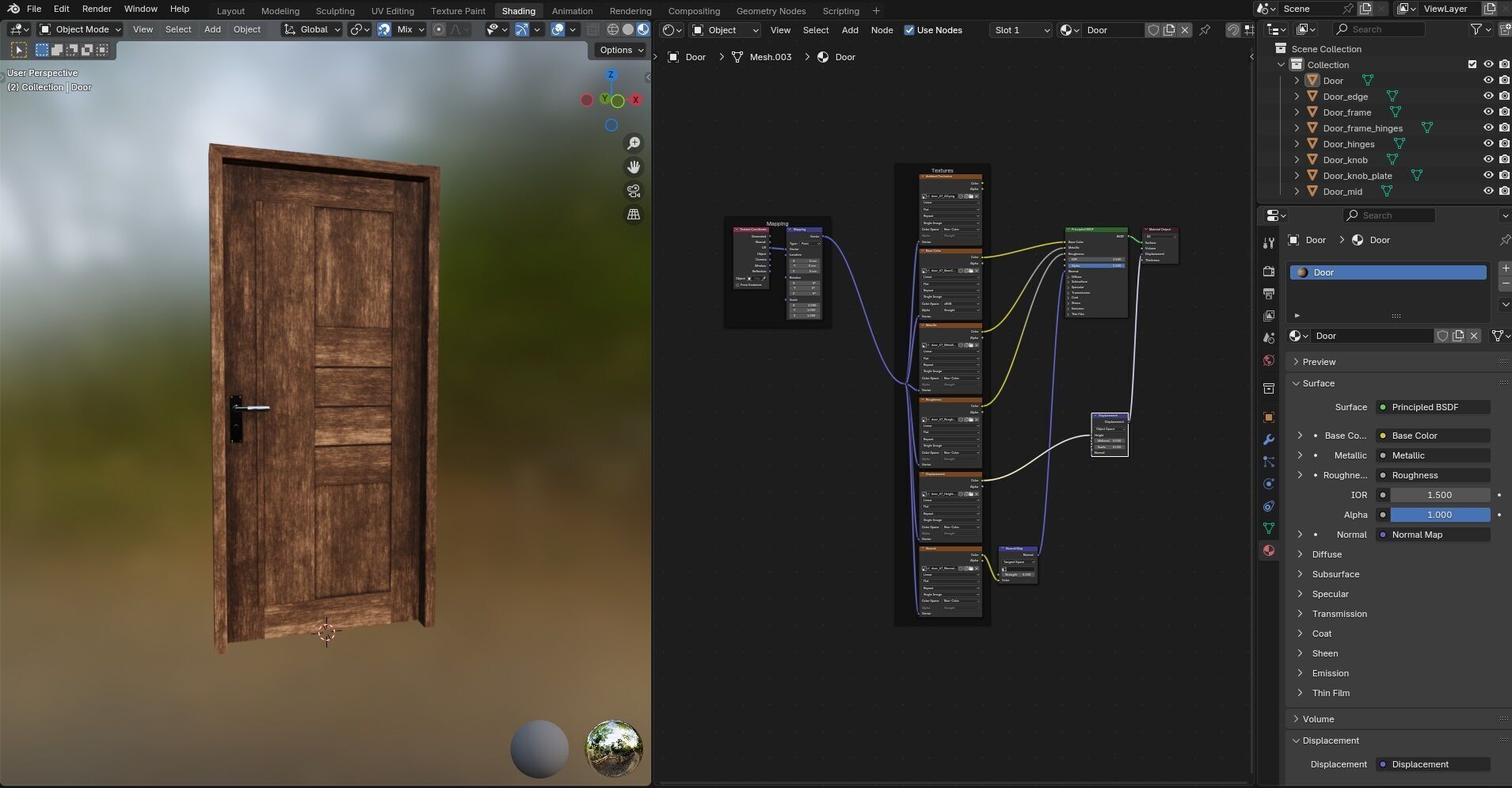This screenshot has height=788, width=1512.
Task: Click the Displacement input link button
Action: point(1433,764)
